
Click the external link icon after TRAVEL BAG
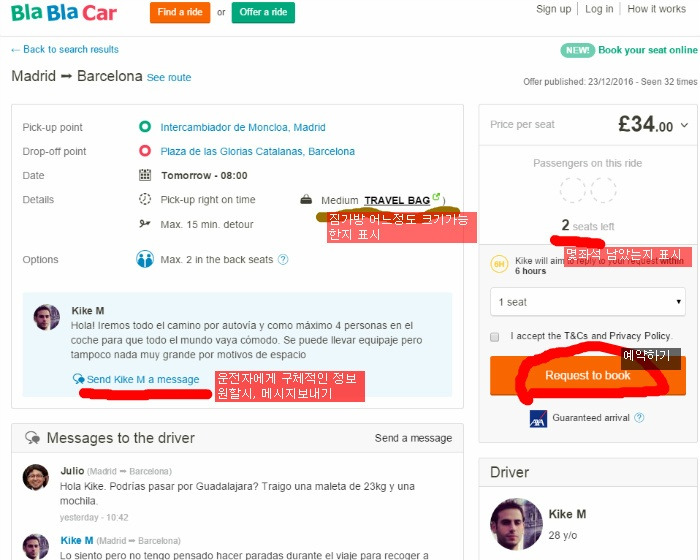click(x=436, y=196)
